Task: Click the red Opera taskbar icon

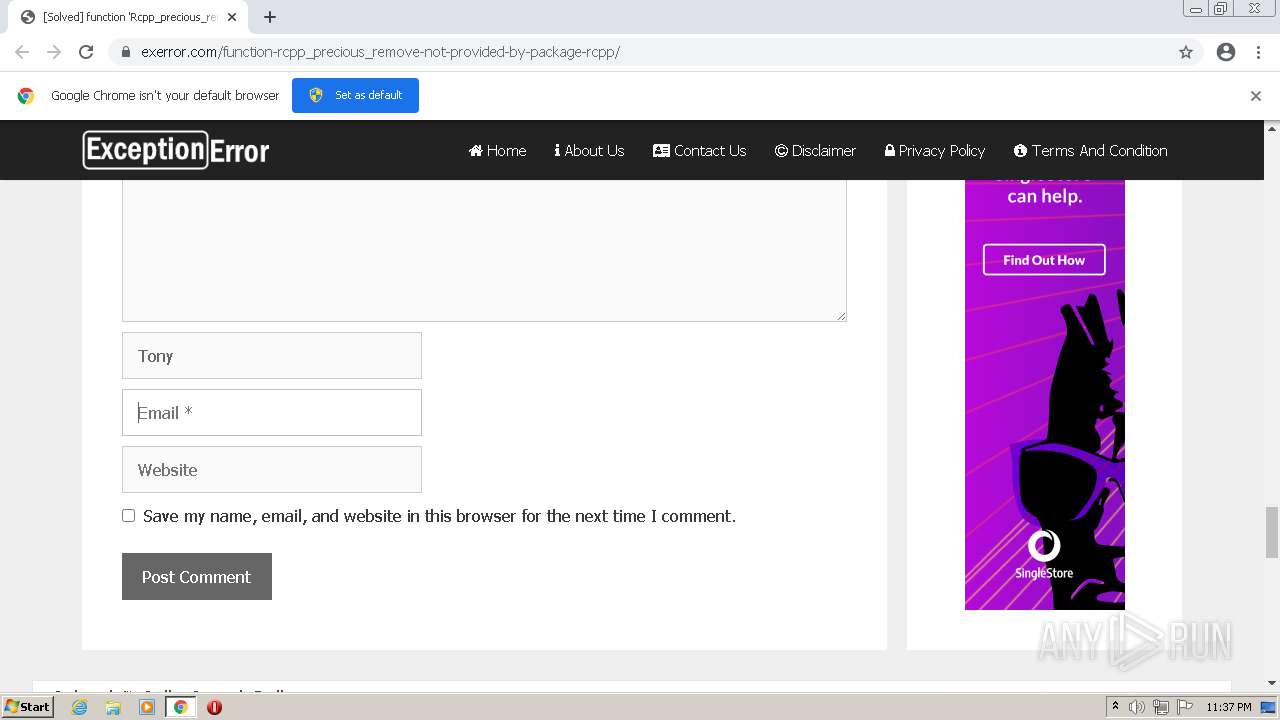Action: coord(214,707)
